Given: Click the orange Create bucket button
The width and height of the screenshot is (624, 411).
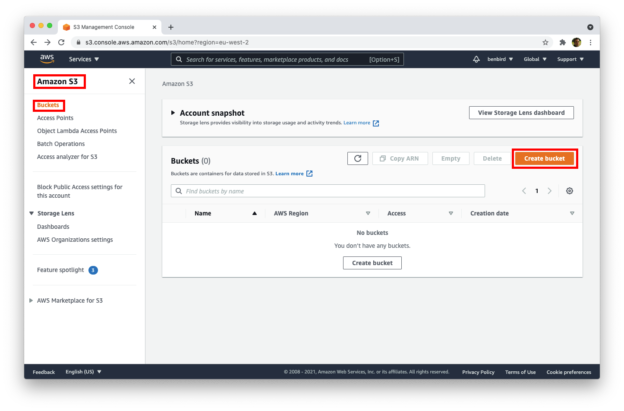Looking at the screenshot, I should tap(544, 158).
